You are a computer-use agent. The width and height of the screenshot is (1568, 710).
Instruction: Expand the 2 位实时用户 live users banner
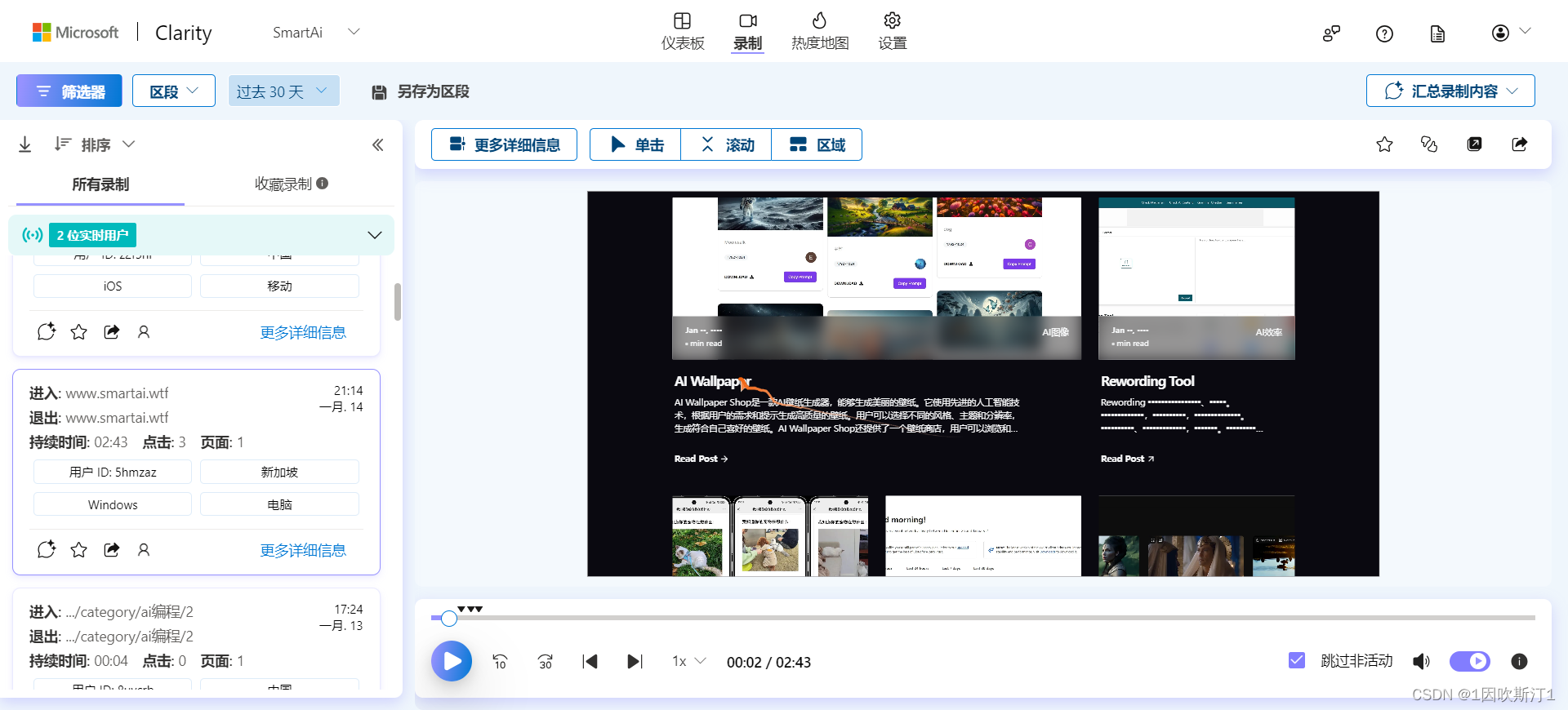[x=202, y=235]
